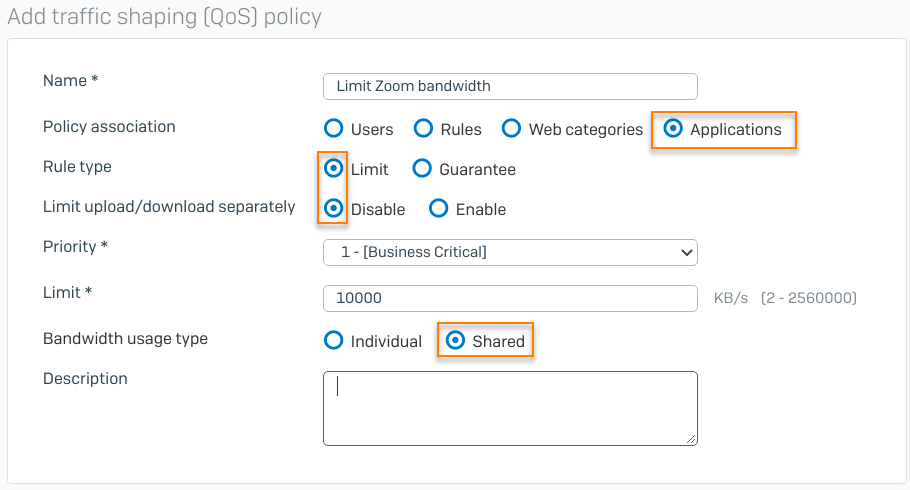
Task: Pick Applications policy association
Action: tap(674, 129)
